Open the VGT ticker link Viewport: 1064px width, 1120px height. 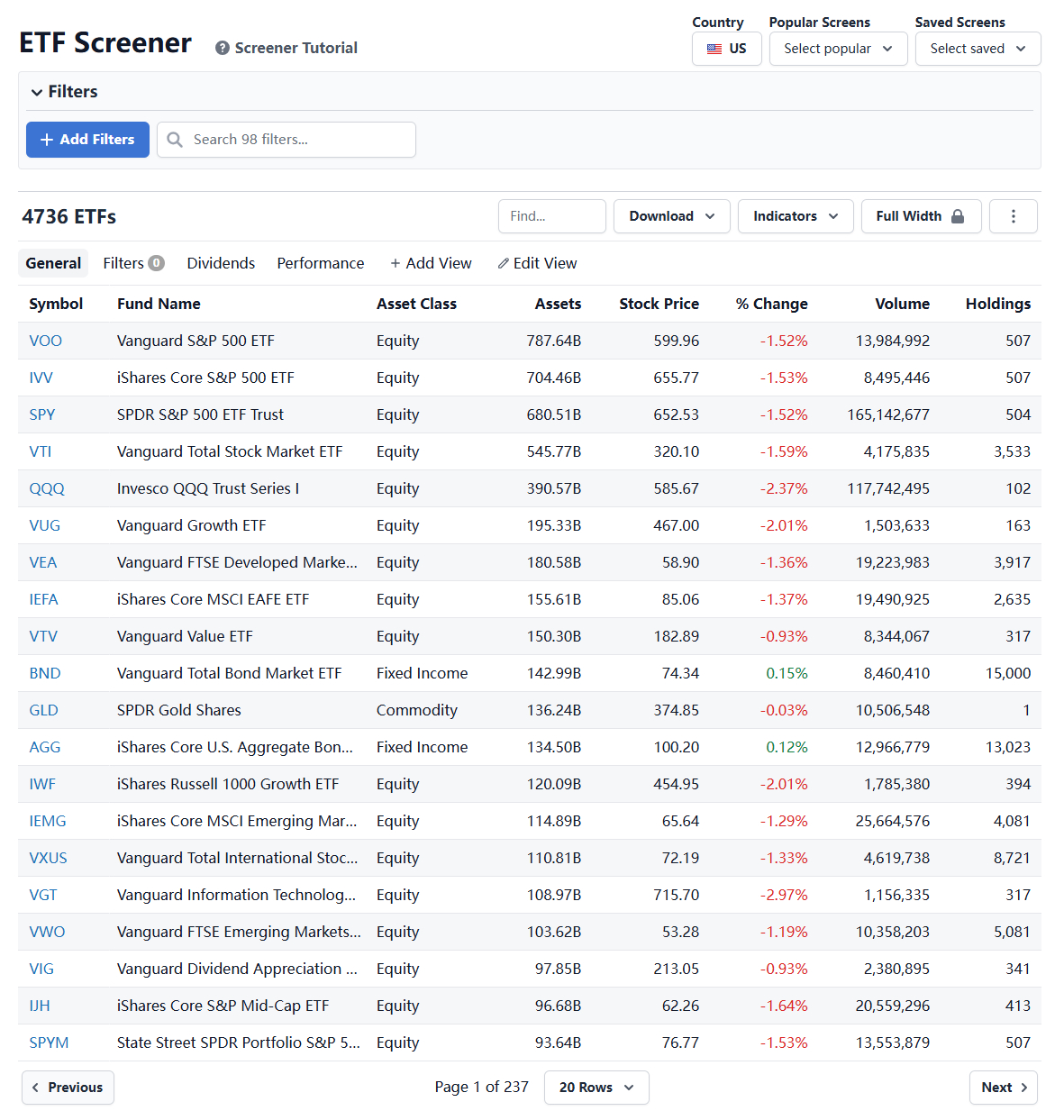[42, 895]
